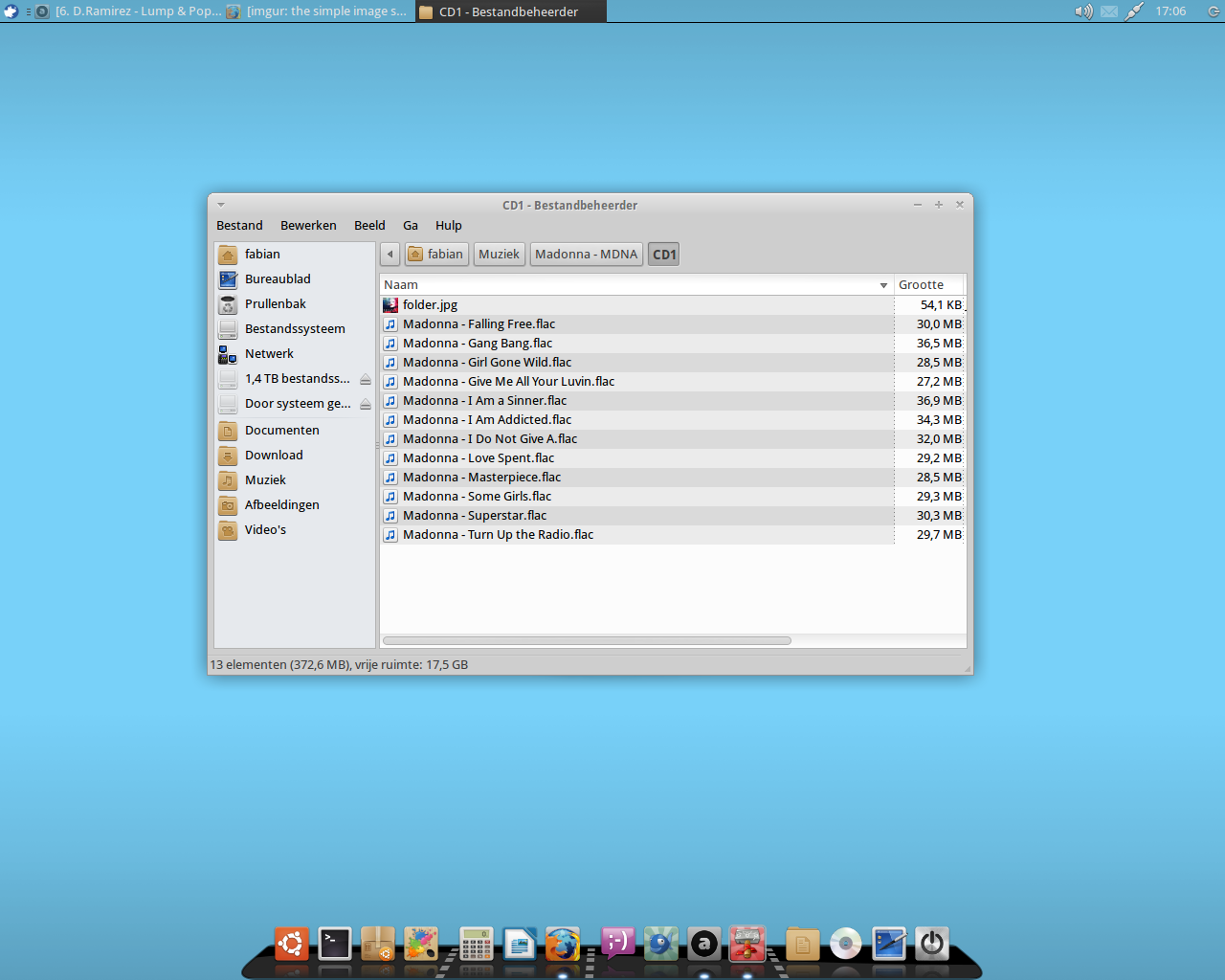Switch to the D.Ramirez taskbar window

[x=128, y=11]
